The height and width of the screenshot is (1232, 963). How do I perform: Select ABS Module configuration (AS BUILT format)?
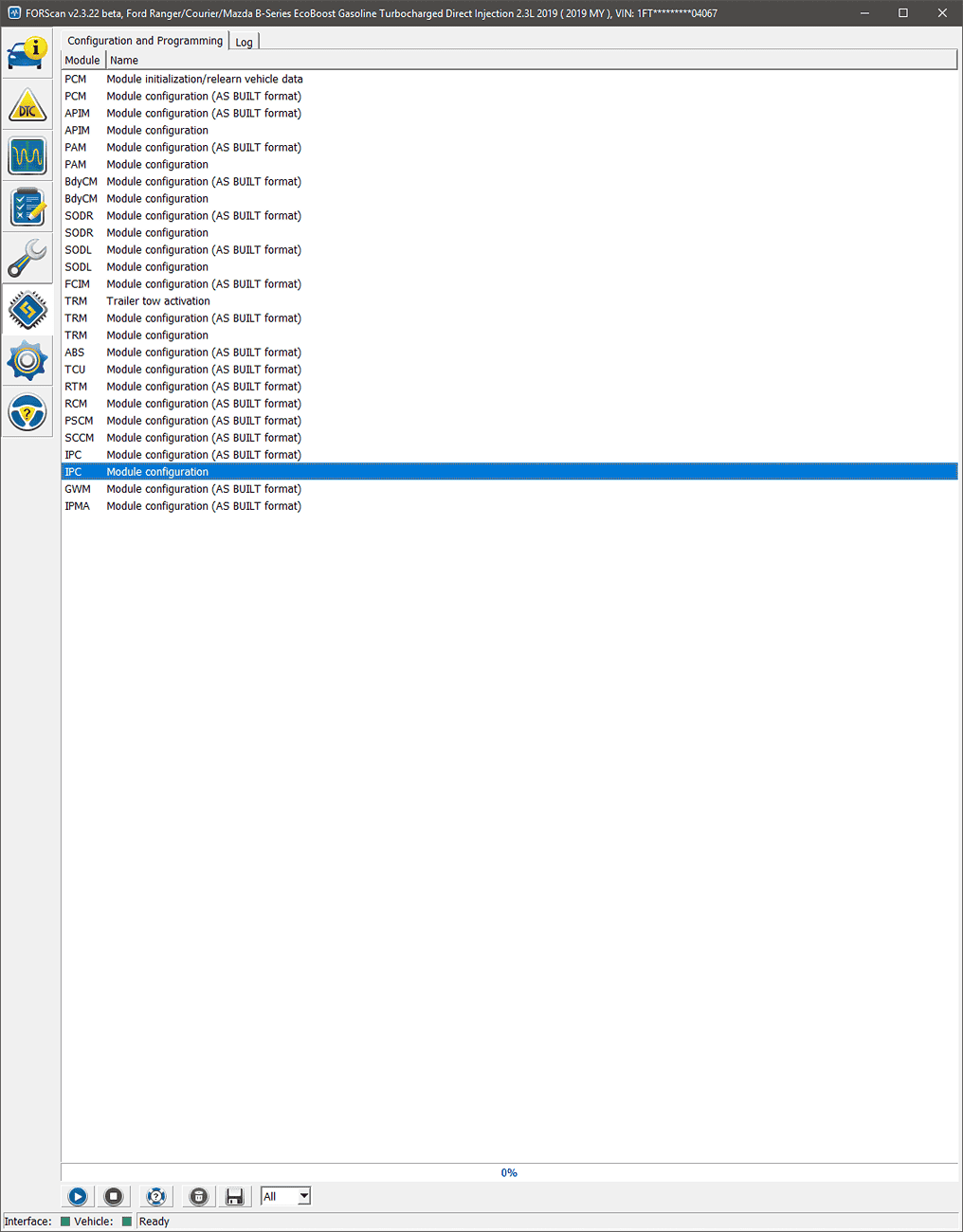[510, 353]
